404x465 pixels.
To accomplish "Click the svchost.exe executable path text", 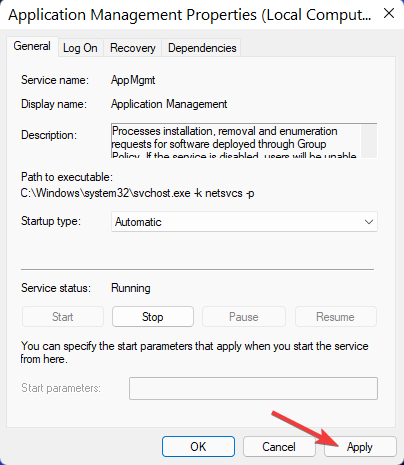I will click(137, 193).
